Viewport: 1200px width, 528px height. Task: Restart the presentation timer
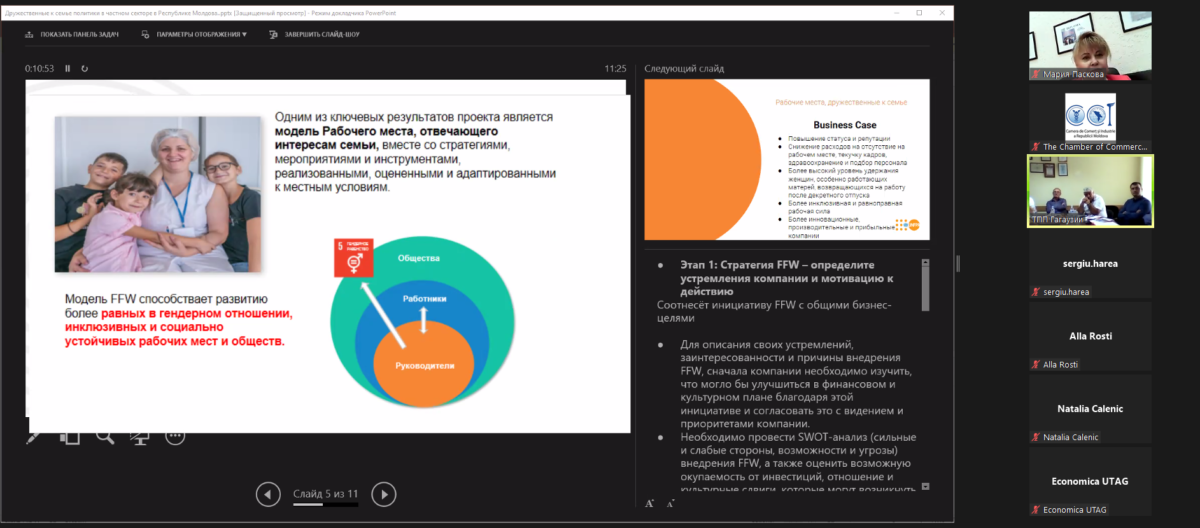[x=85, y=68]
